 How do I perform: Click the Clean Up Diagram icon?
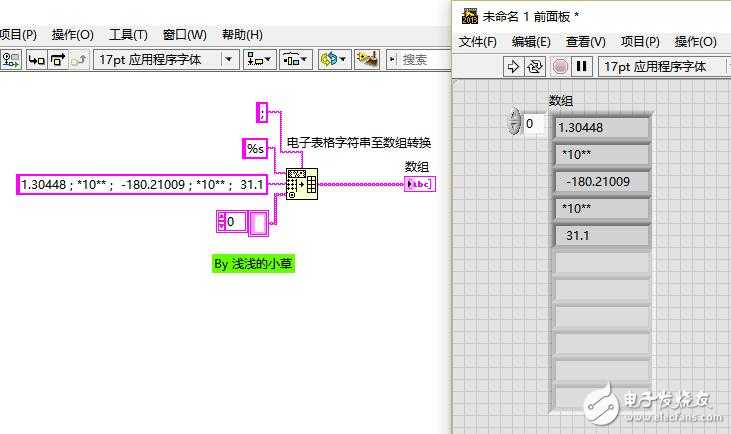(x=367, y=60)
